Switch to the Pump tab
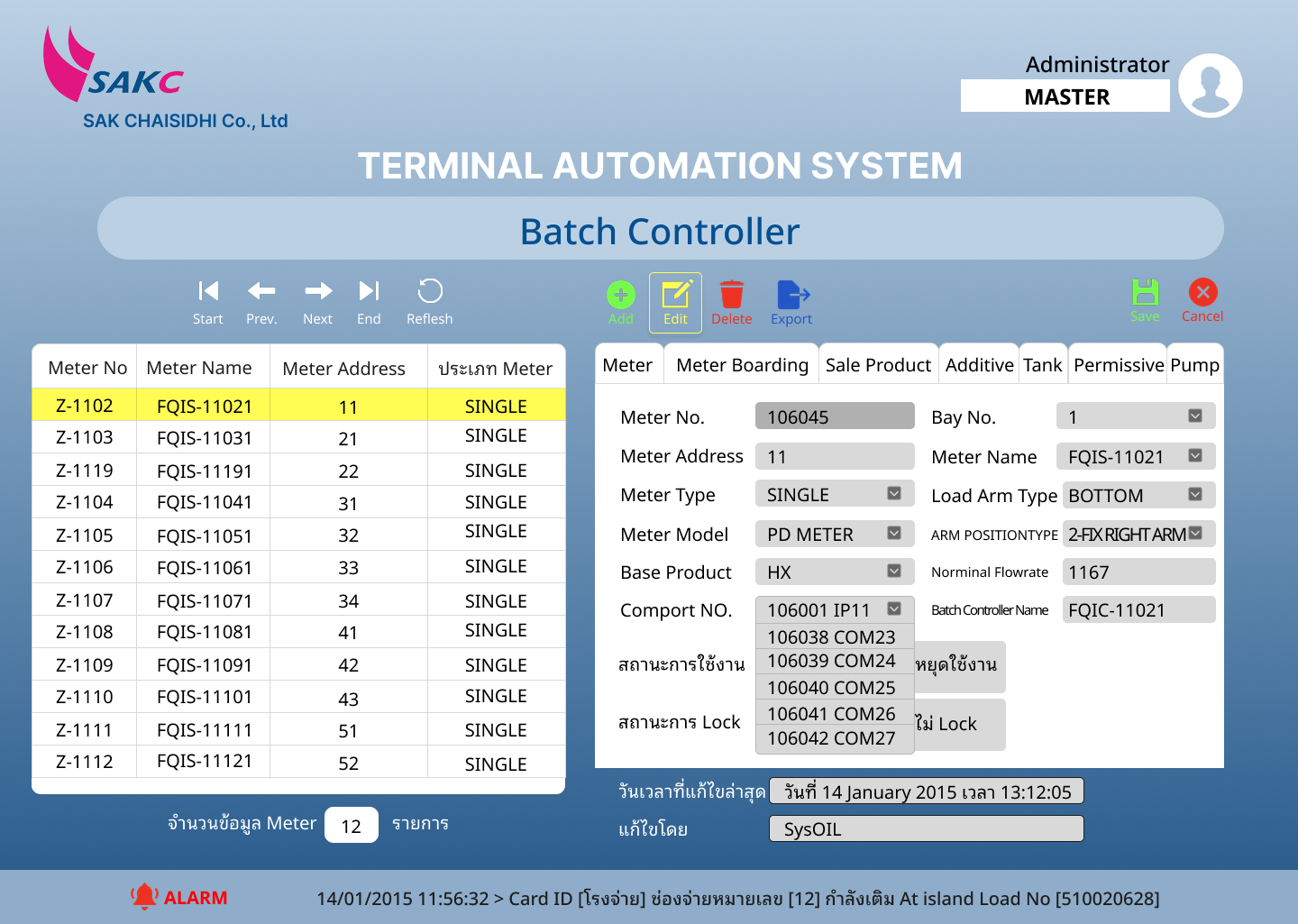This screenshot has width=1298, height=924. [1195, 365]
